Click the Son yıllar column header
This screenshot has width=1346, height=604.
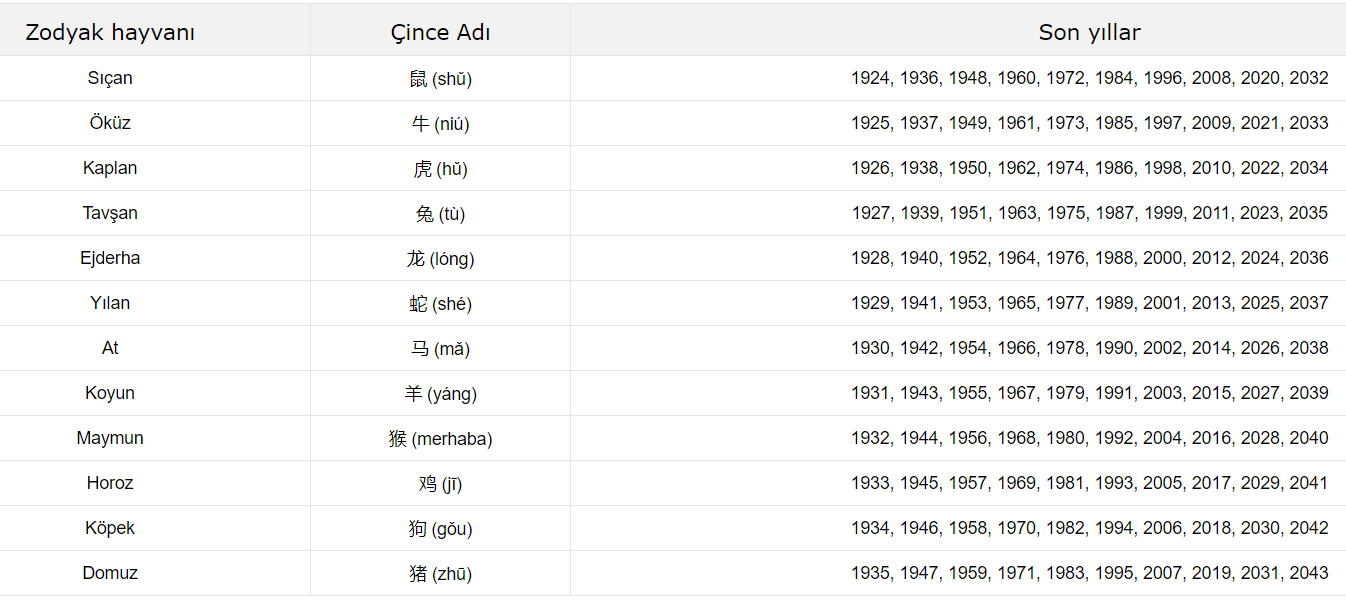1089,32
